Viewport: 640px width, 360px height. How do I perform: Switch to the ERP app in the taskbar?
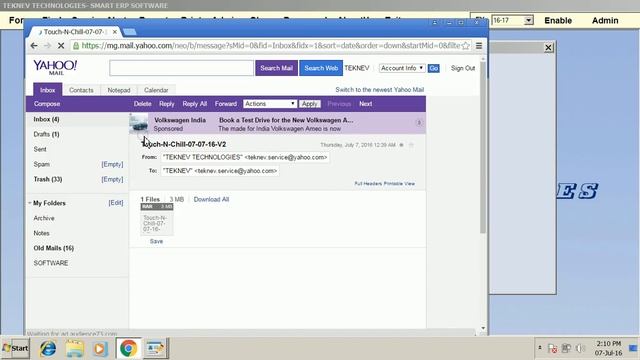coord(156,348)
